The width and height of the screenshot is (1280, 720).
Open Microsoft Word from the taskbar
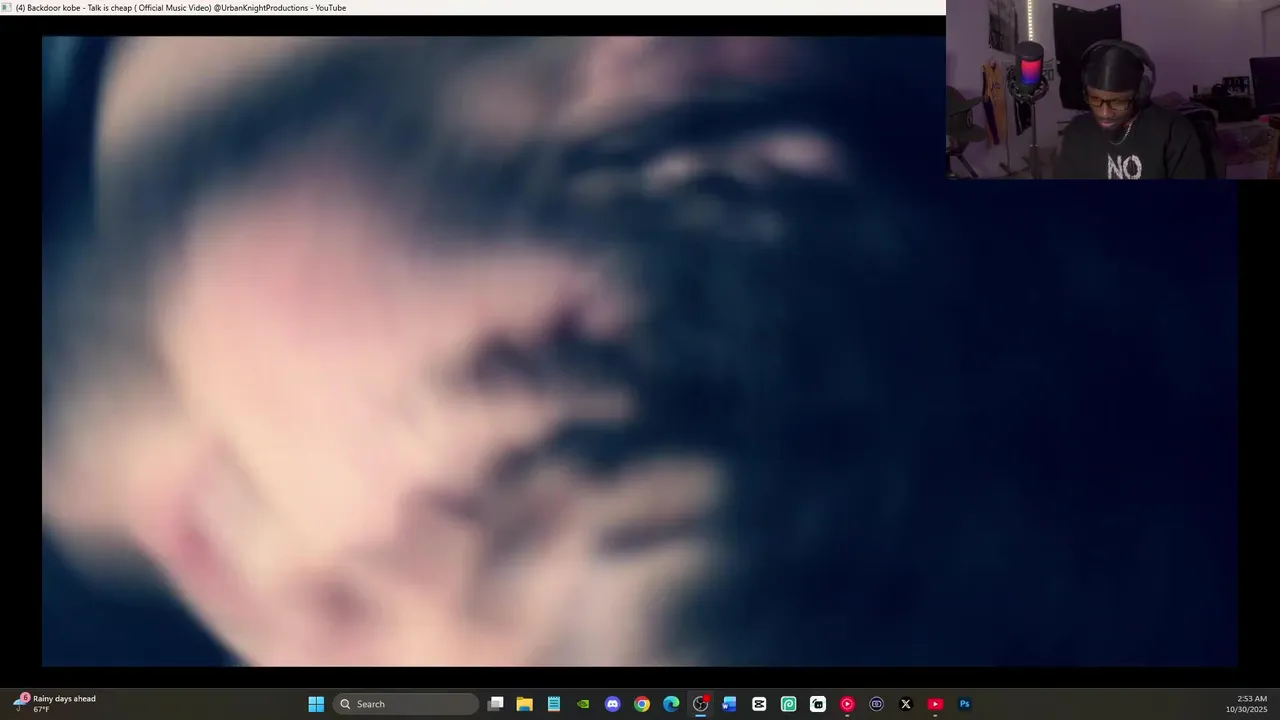click(x=730, y=704)
